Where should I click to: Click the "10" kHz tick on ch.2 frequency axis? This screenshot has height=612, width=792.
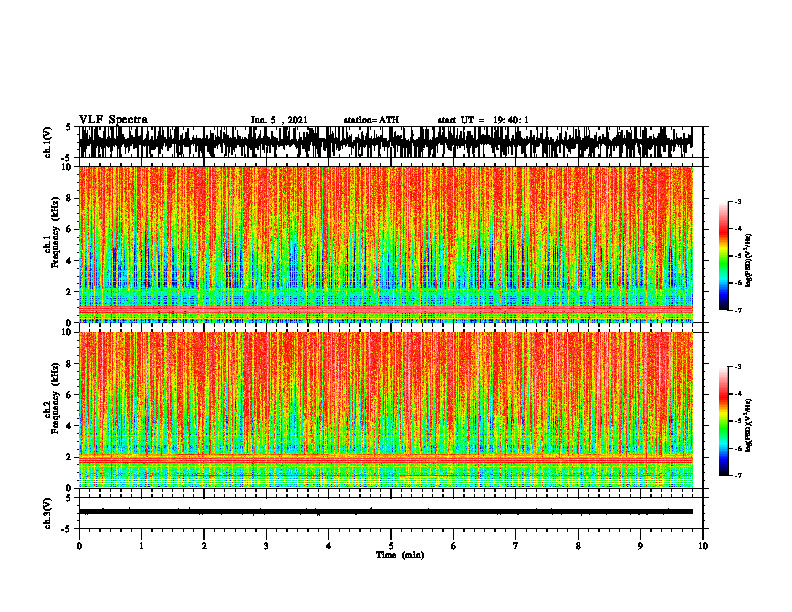(68, 332)
